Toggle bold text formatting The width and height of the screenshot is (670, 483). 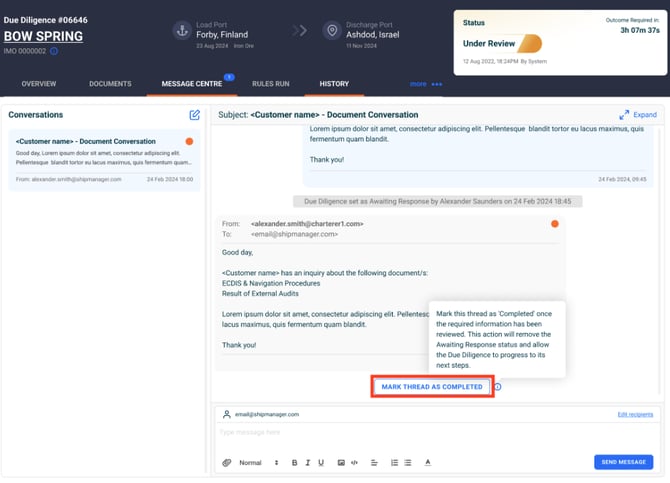(295, 463)
